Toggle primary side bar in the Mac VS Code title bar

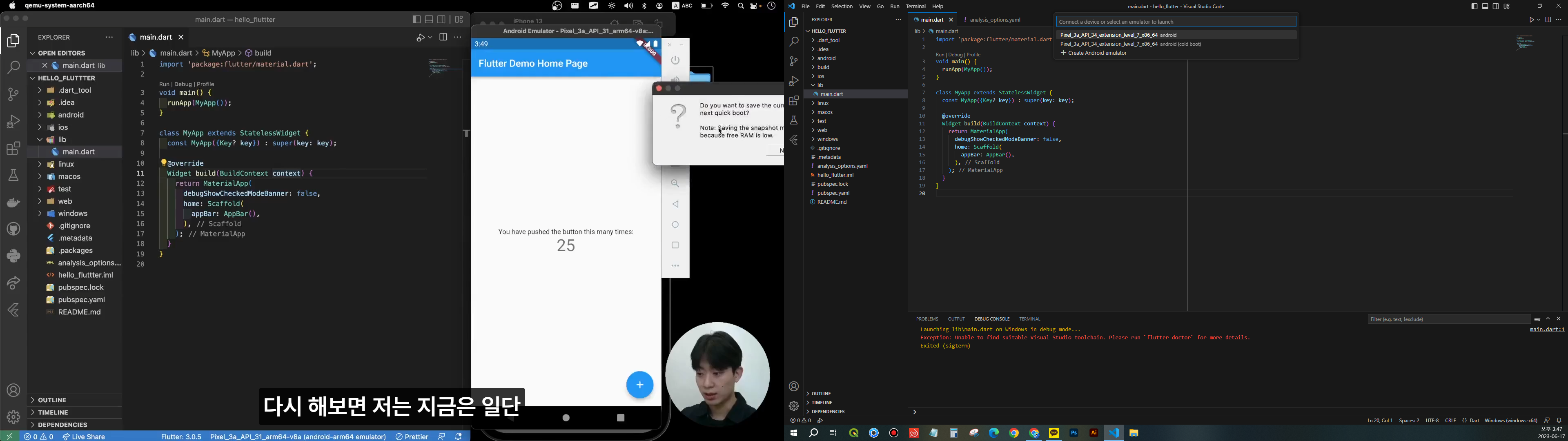tap(416, 20)
